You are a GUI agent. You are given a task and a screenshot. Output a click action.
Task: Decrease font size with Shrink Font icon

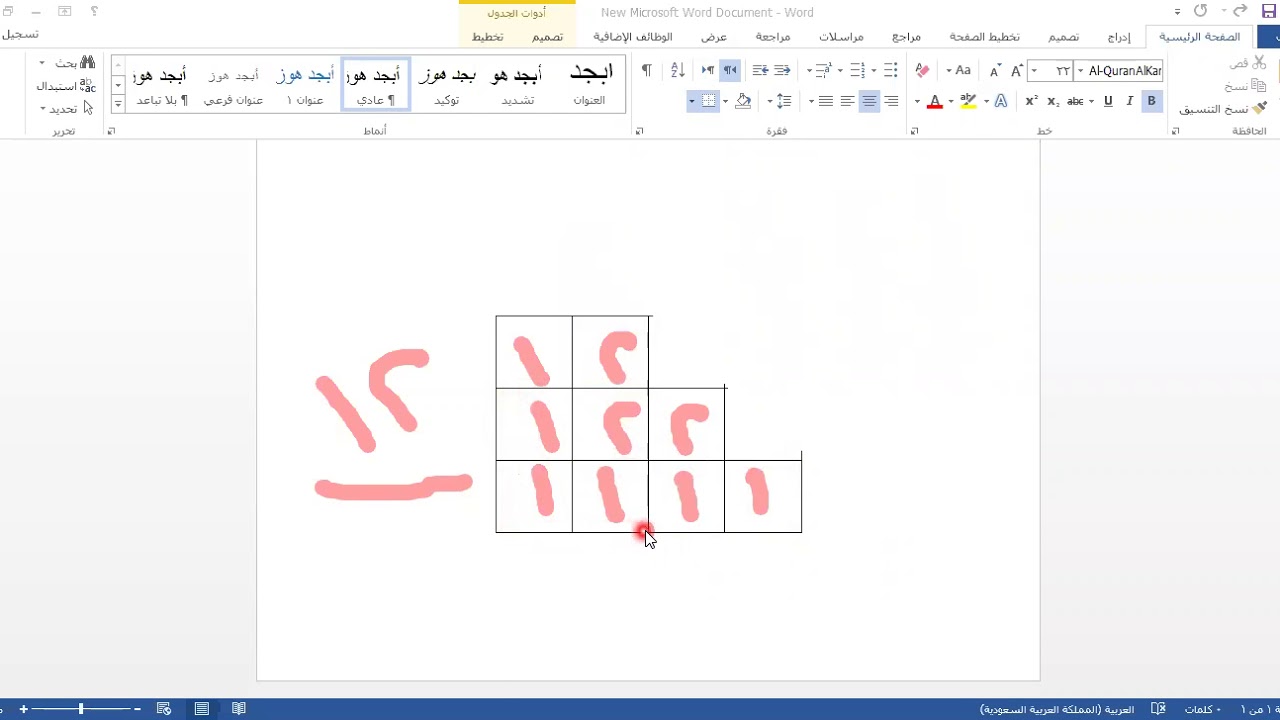995,71
